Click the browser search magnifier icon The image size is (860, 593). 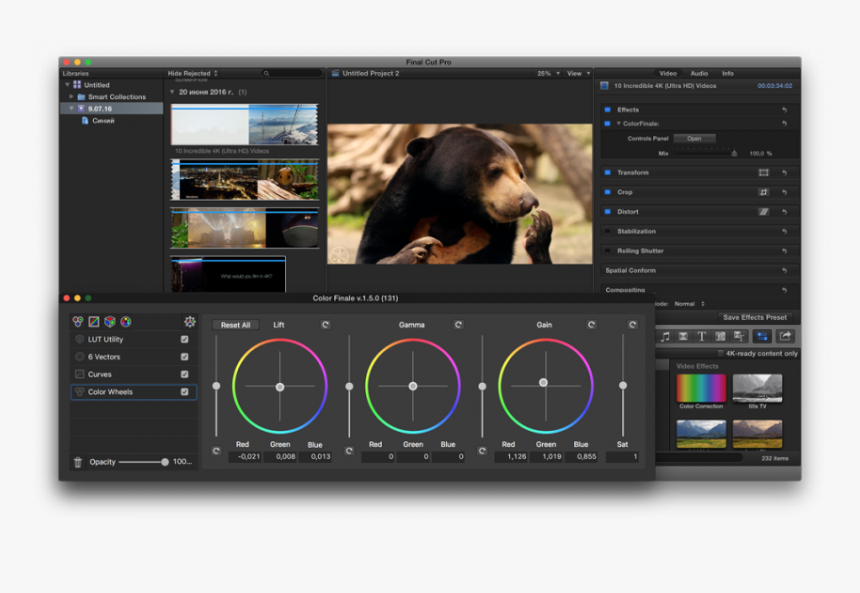point(267,74)
